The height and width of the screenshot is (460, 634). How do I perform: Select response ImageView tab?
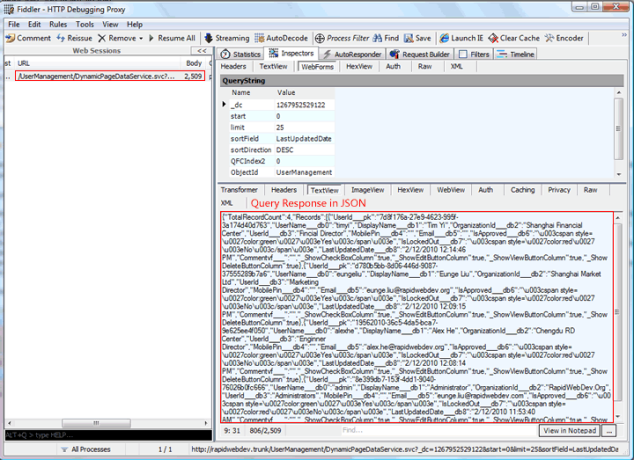tap(368, 190)
